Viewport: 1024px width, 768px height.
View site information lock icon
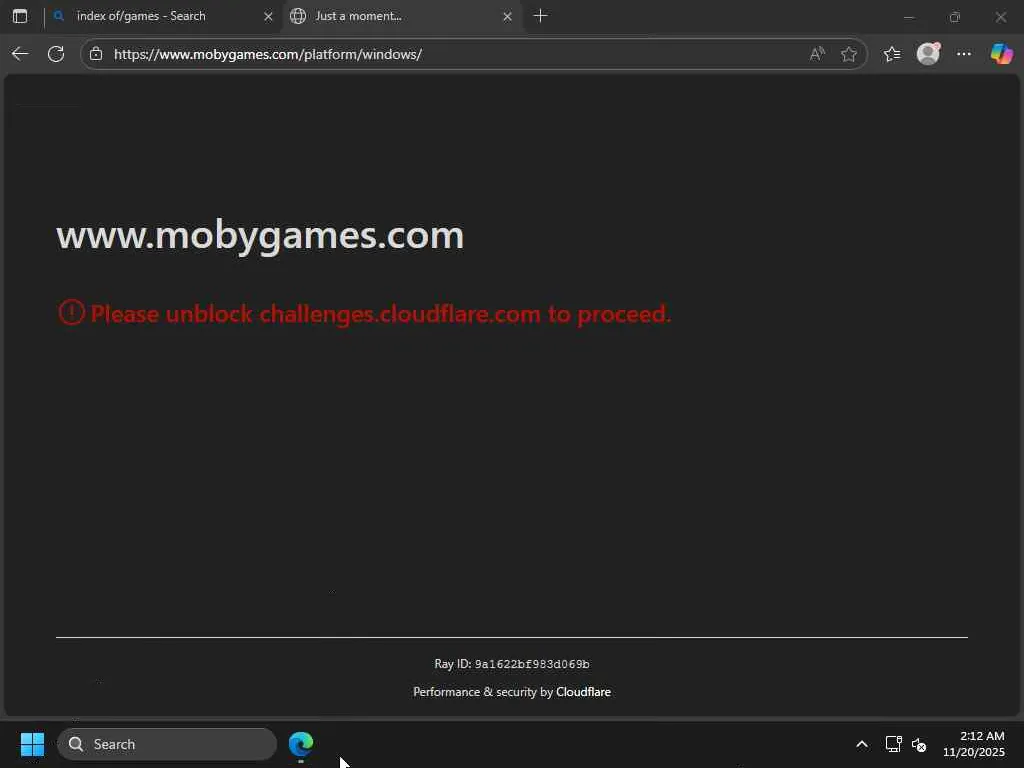pos(96,54)
